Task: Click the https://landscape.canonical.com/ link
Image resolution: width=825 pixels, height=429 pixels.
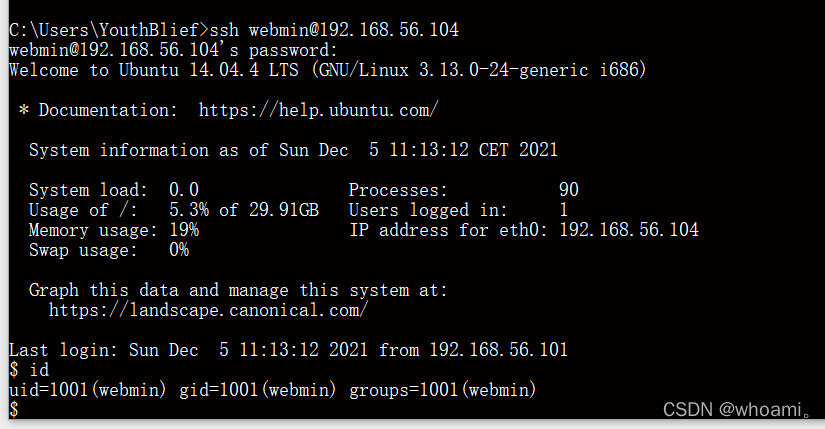Action: click(x=208, y=310)
